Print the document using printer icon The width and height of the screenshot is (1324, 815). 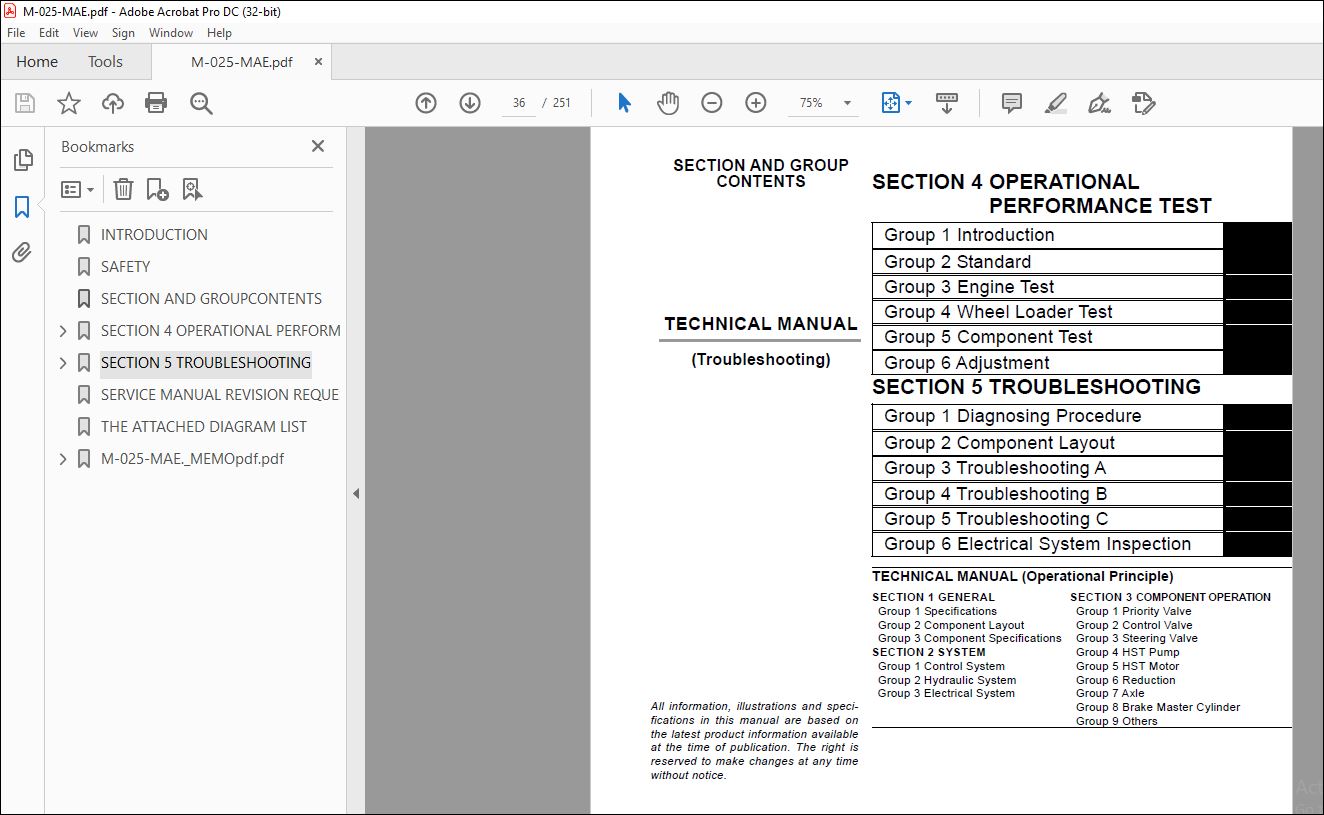[x=156, y=103]
